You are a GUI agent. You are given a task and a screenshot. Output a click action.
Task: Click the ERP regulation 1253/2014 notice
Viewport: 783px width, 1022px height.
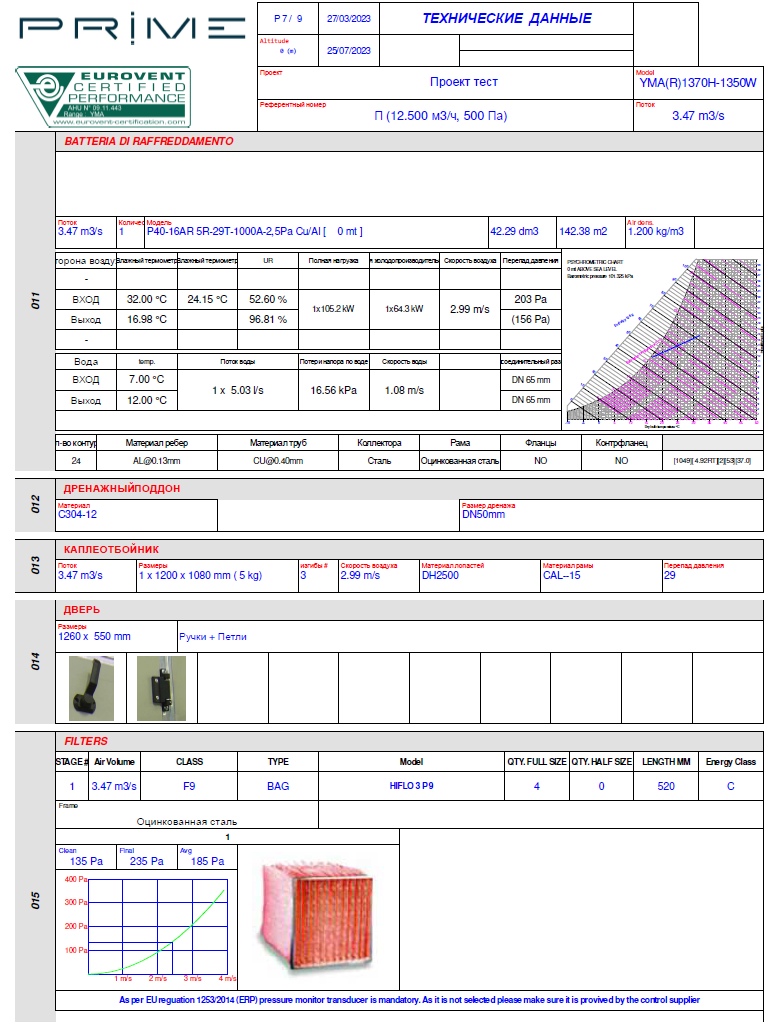tap(409, 1000)
